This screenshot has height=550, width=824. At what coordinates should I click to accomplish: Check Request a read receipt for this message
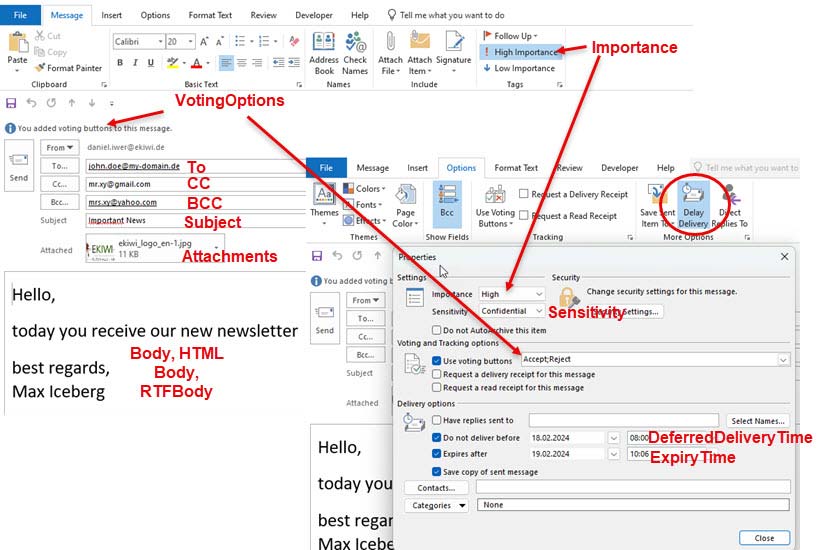436,387
